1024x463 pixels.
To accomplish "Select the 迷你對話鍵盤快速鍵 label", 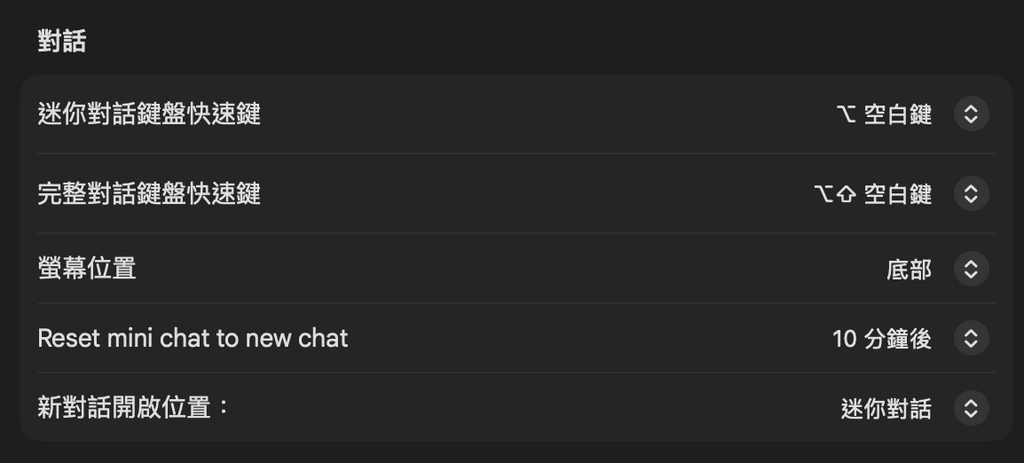I will click(x=149, y=114).
